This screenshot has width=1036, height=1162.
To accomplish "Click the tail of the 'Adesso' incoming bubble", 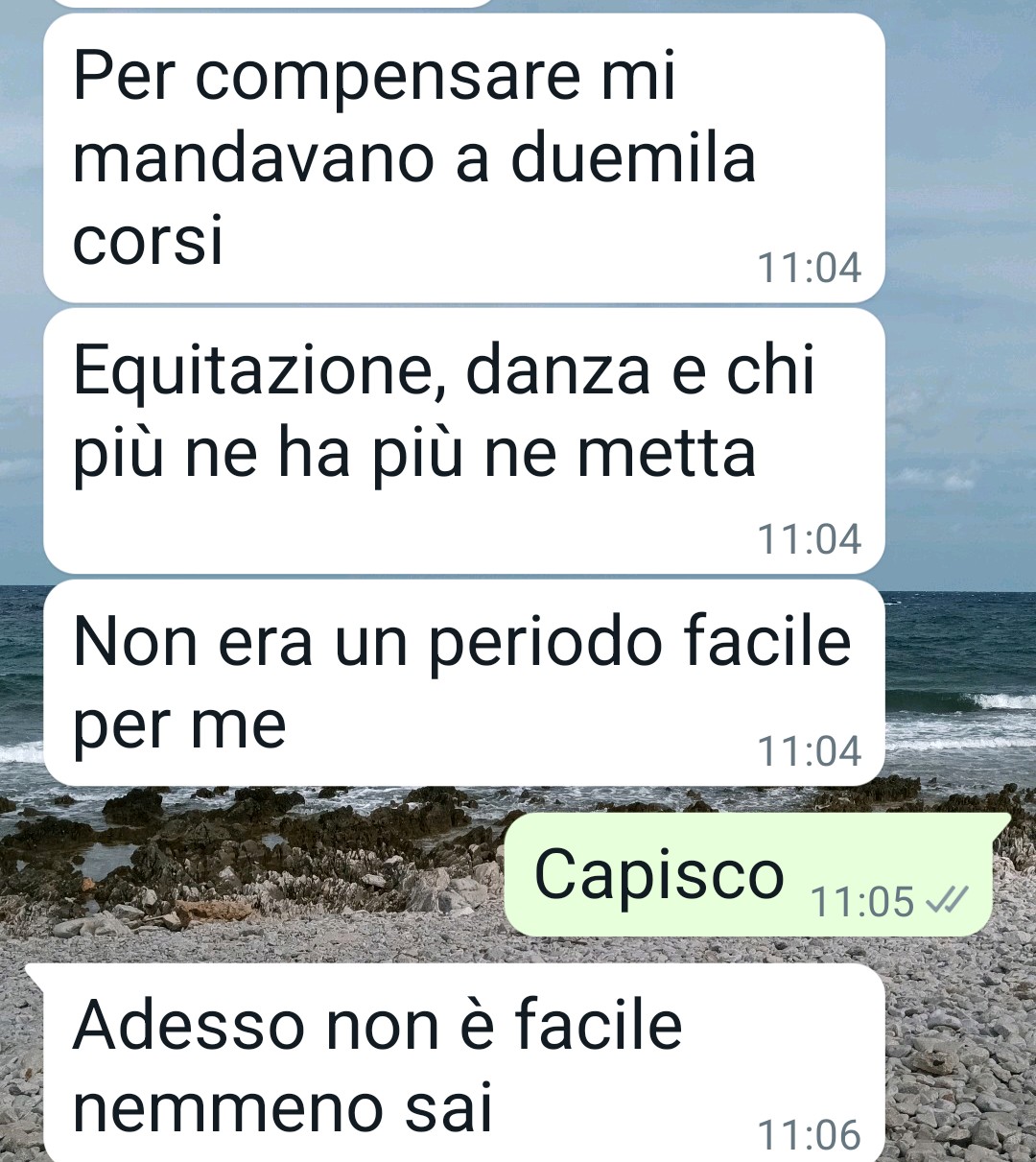I will (x=35, y=974).
